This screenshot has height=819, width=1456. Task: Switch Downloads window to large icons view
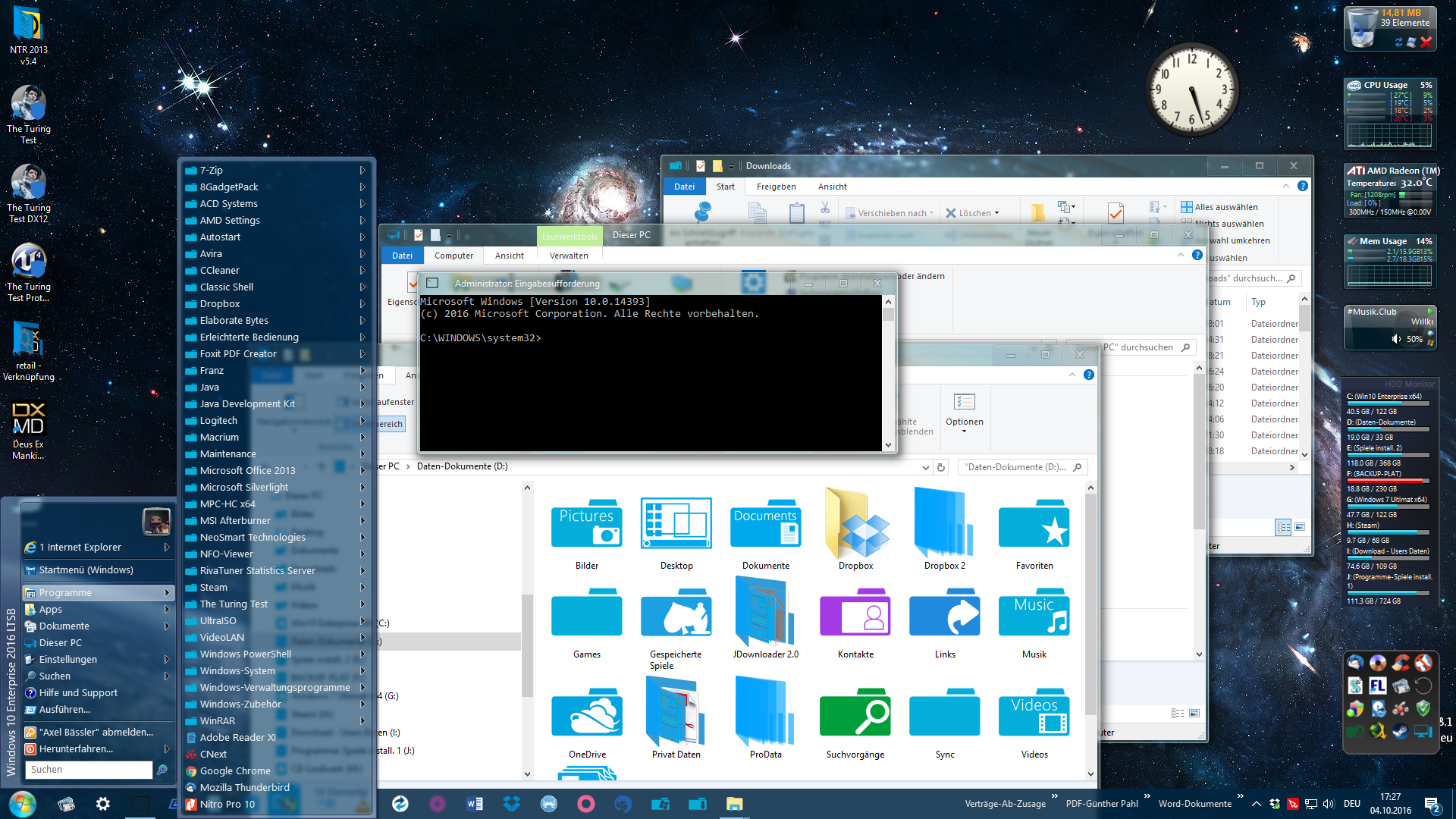(1300, 527)
